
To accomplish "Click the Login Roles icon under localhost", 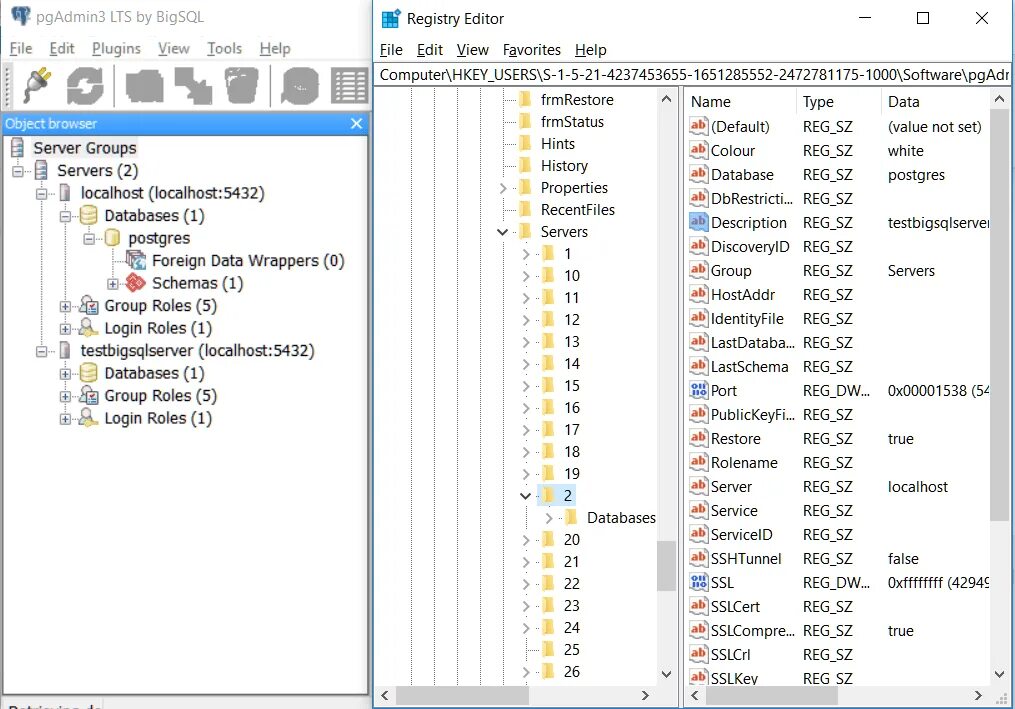I will (x=89, y=328).
